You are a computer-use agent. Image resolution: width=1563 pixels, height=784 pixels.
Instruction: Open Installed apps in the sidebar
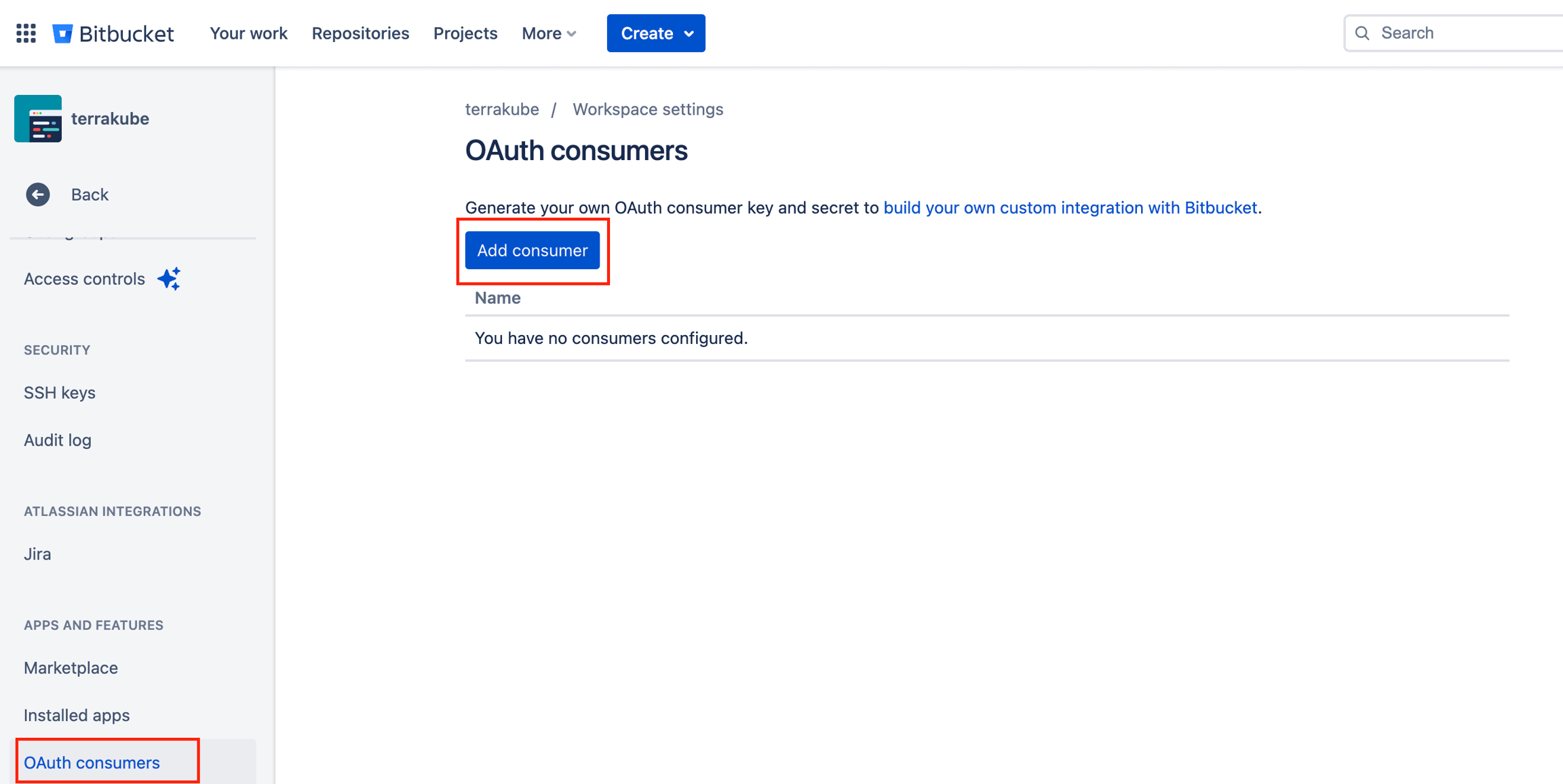click(77, 715)
